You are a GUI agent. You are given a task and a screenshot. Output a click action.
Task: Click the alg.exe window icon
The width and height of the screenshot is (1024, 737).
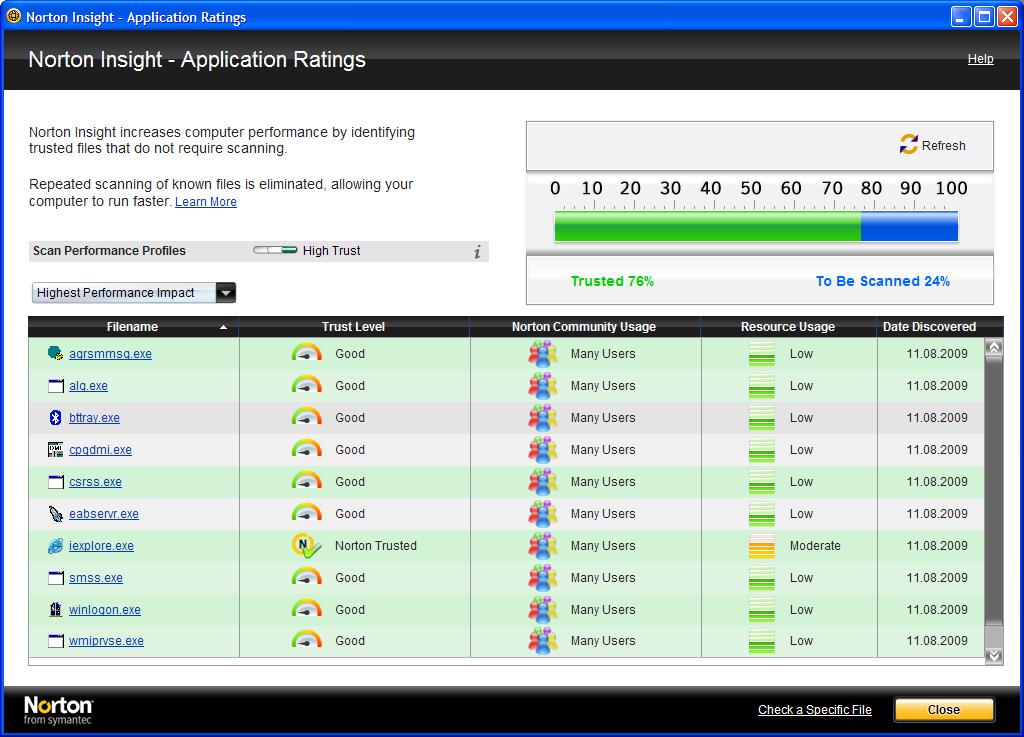click(x=56, y=386)
